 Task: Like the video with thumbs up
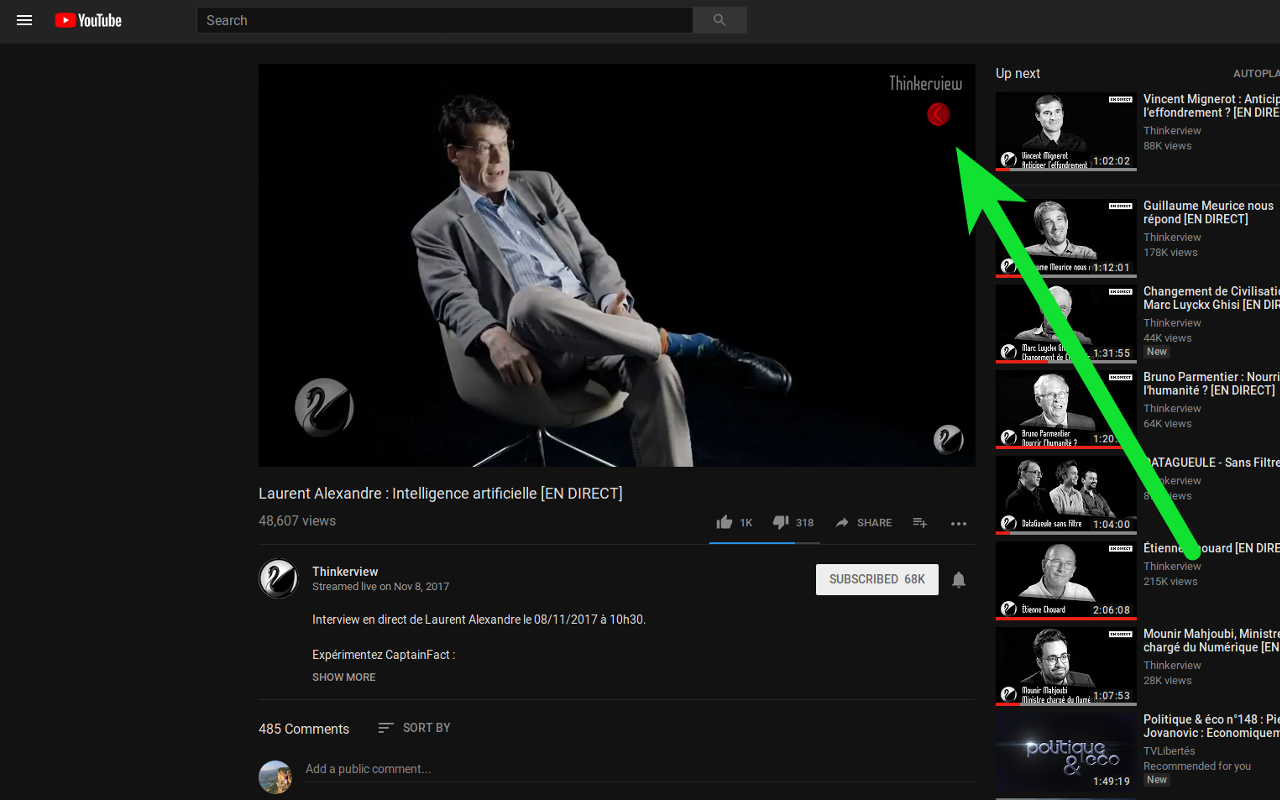click(x=725, y=522)
